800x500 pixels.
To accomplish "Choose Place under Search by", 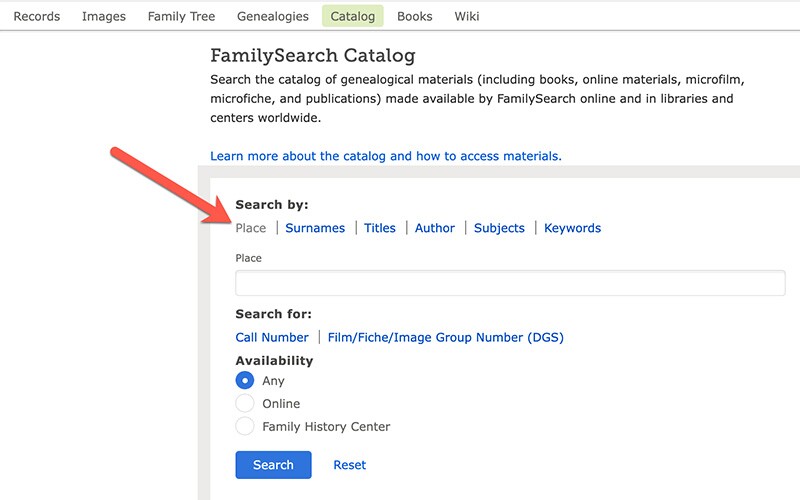I will (x=251, y=228).
